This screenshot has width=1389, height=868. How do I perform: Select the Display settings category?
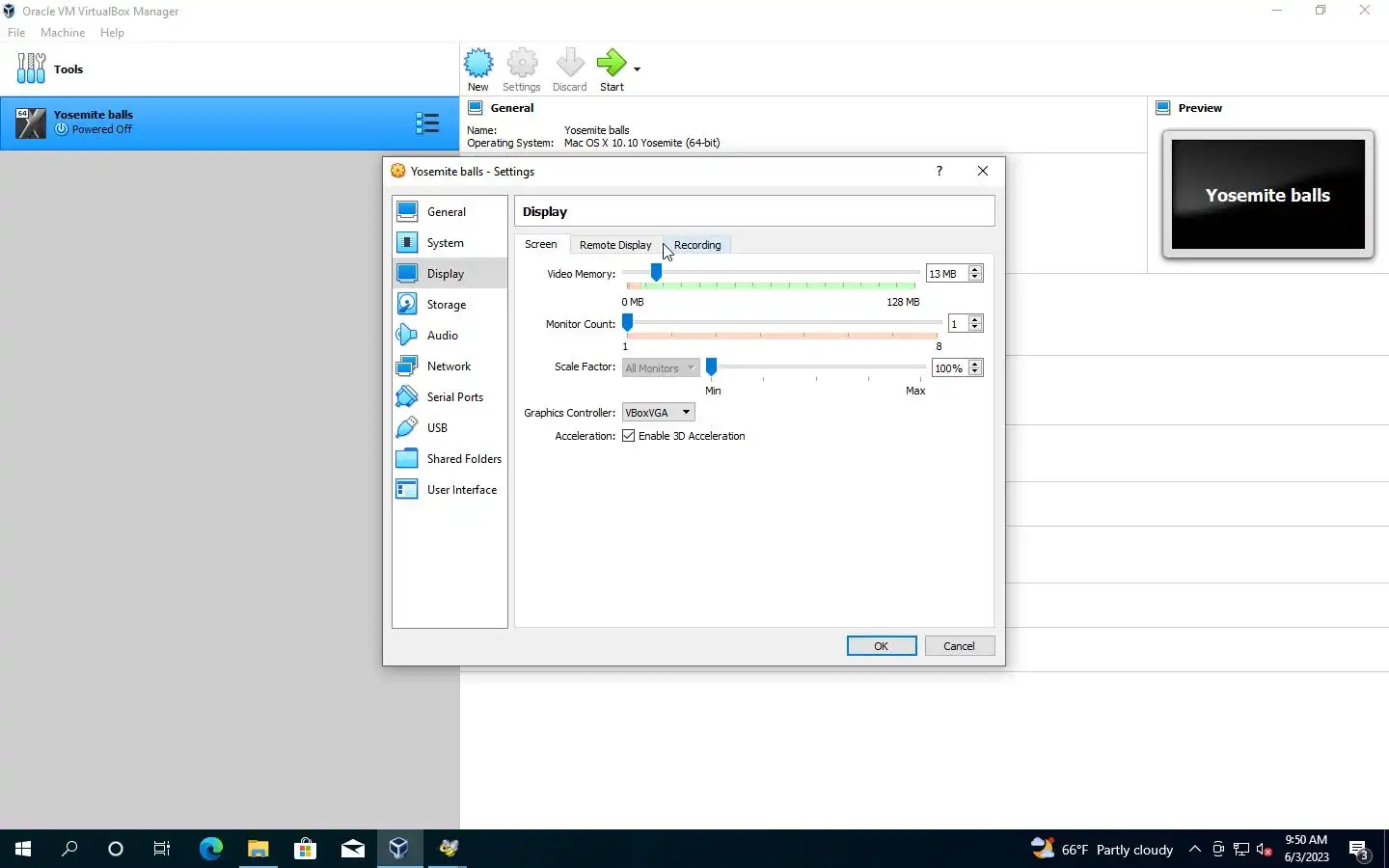coord(449,274)
